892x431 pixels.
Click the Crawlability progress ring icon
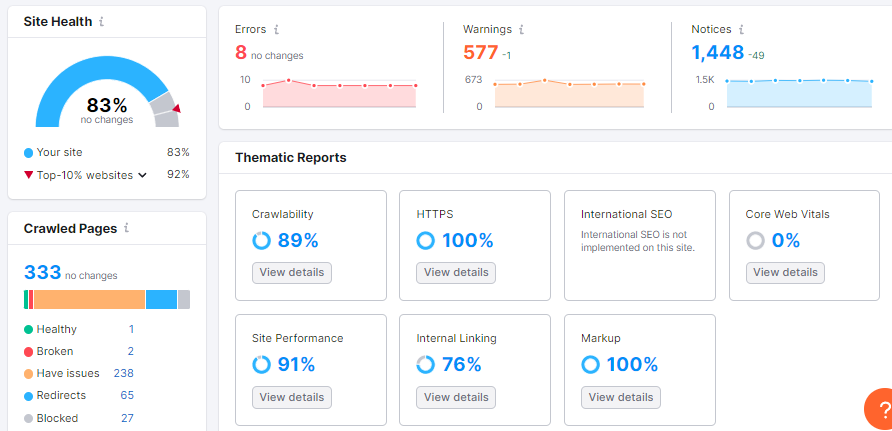point(261,240)
